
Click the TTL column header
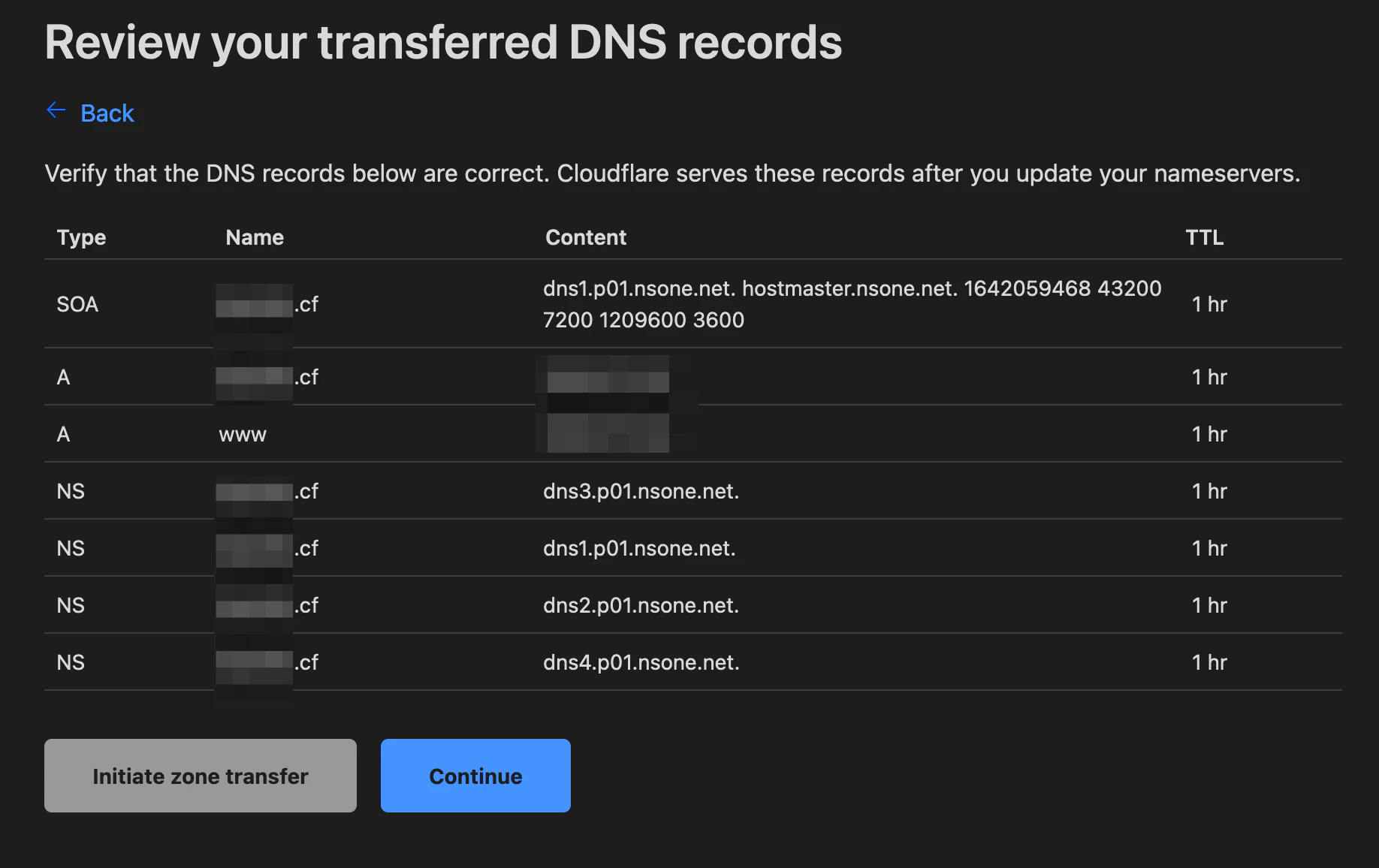point(1205,237)
